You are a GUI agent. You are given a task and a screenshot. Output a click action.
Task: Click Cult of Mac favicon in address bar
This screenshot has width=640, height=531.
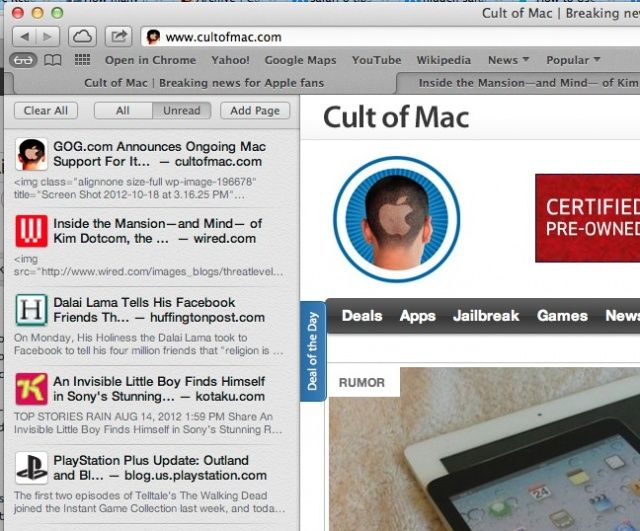[153, 37]
